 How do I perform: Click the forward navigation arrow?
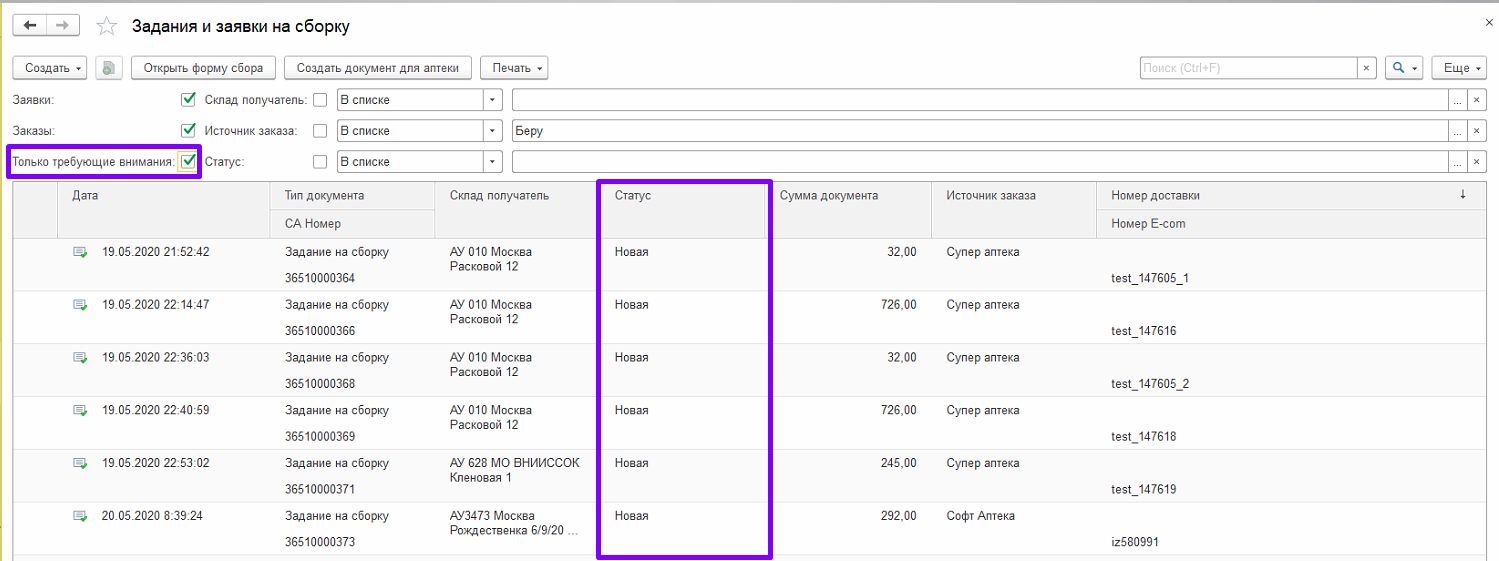click(63, 25)
